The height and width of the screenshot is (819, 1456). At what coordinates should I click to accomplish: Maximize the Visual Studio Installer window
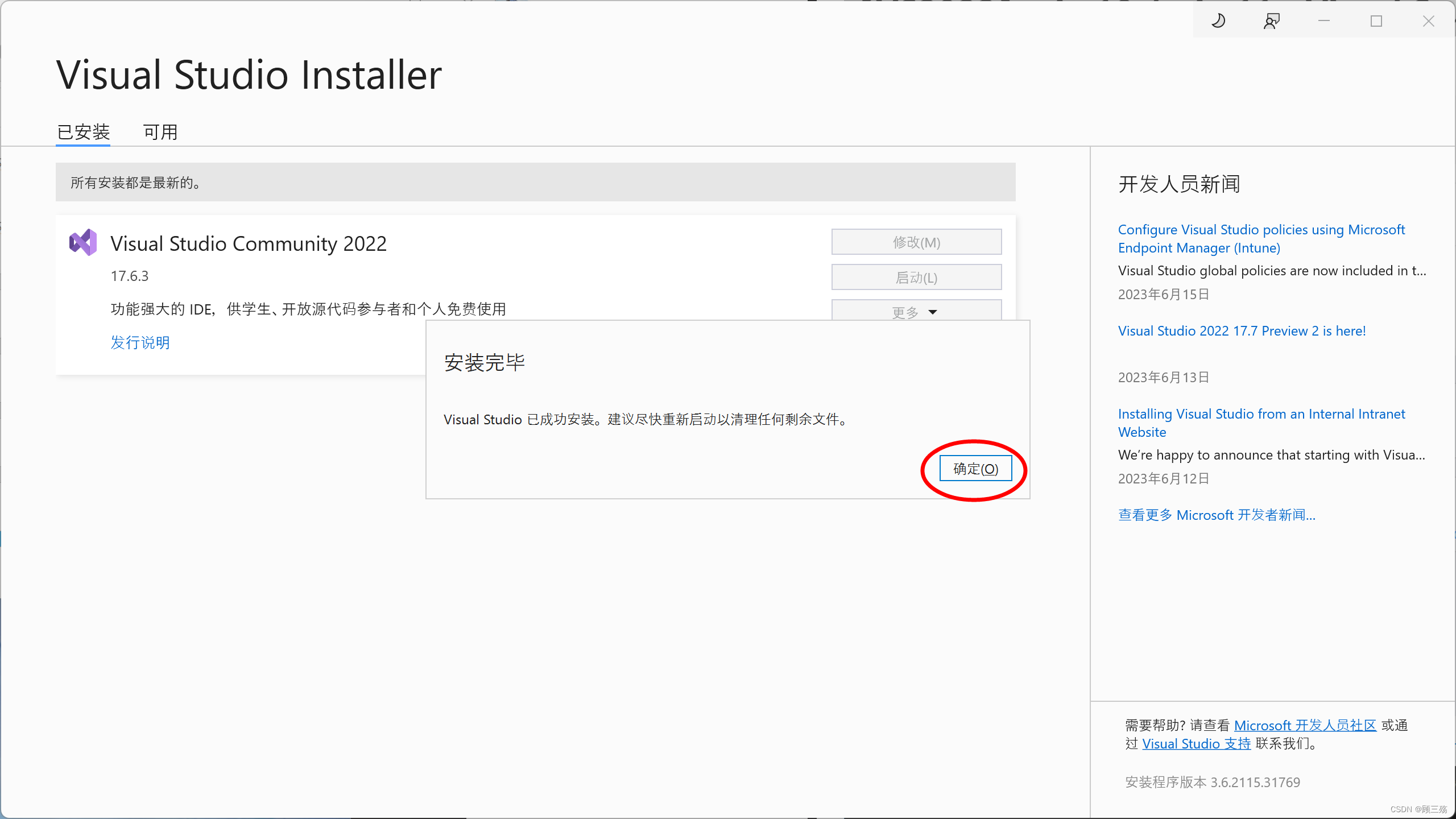coord(1376,21)
